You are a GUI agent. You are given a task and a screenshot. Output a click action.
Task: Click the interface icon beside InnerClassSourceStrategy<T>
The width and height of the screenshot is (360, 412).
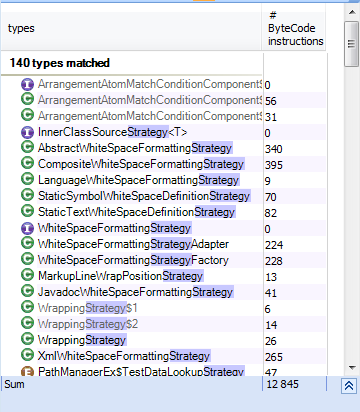tap(27, 132)
